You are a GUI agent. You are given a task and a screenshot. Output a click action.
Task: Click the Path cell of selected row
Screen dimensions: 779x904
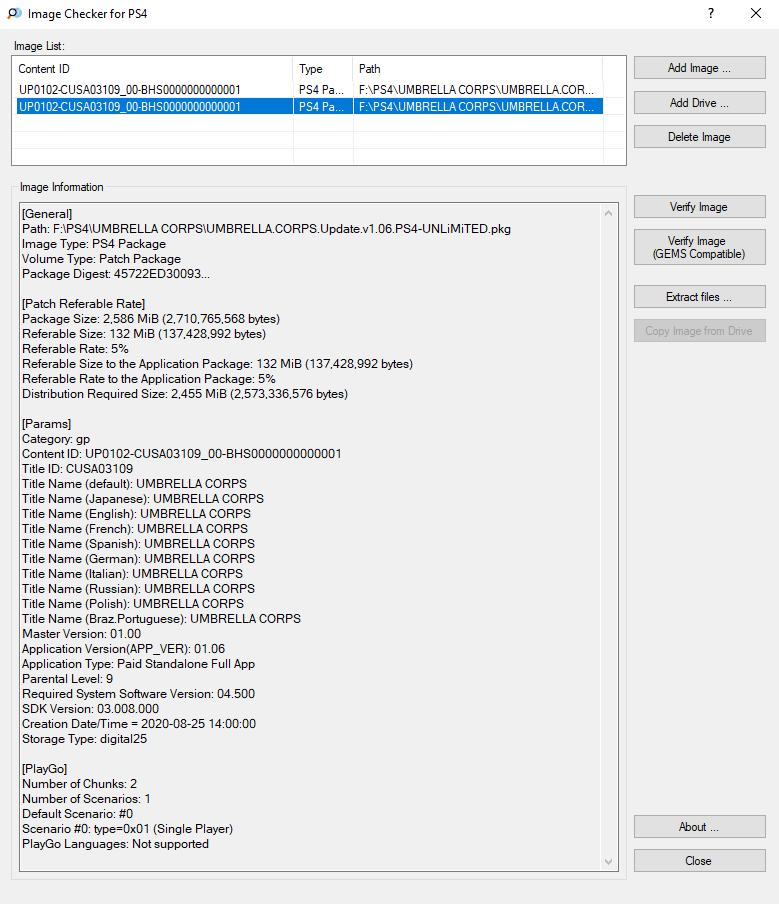click(x=478, y=107)
